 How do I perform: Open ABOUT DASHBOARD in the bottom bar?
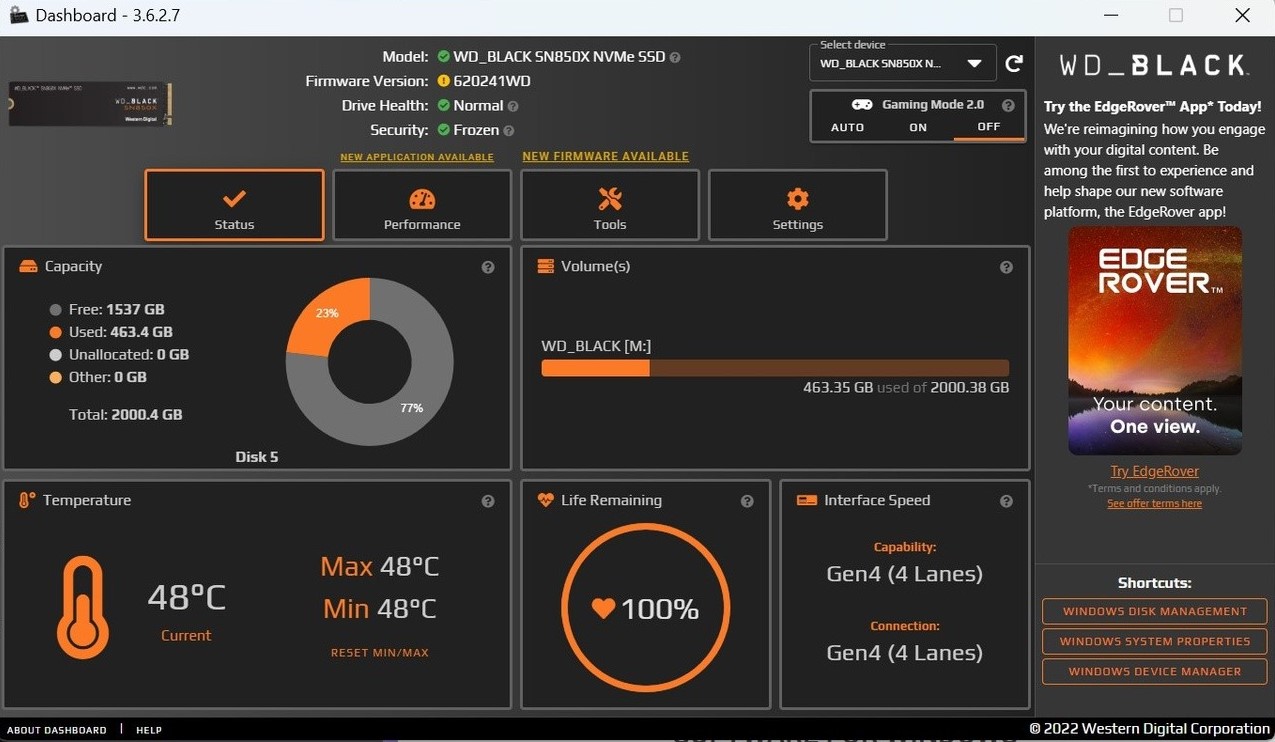click(56, 730)
